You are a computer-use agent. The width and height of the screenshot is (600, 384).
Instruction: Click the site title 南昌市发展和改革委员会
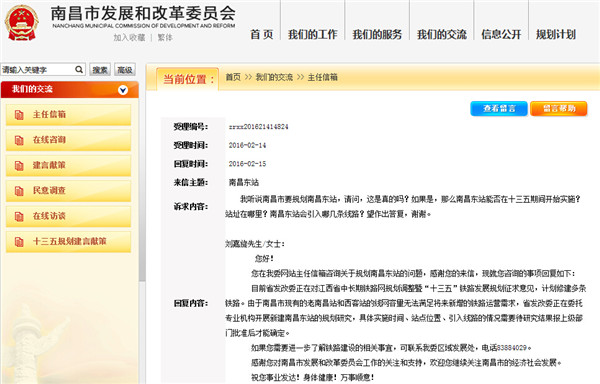(143, 14)
